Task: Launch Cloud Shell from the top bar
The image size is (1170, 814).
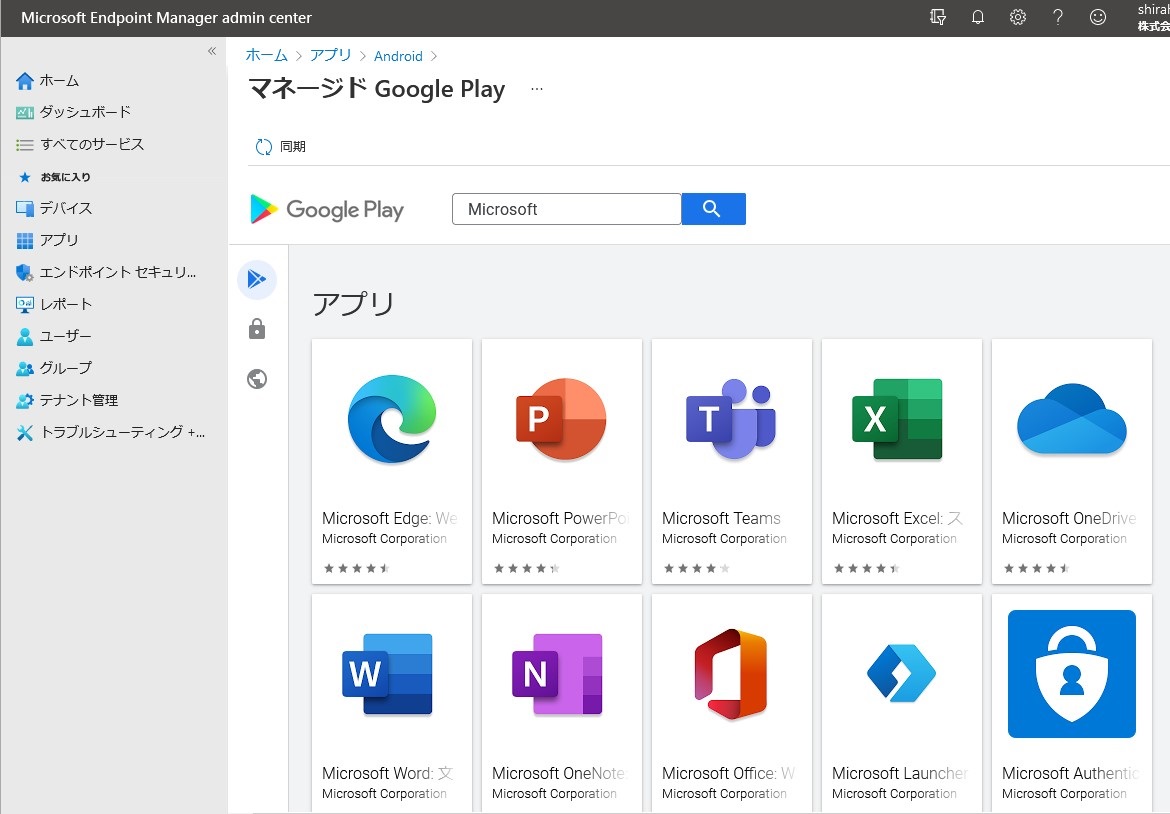Action: point(937,17)
